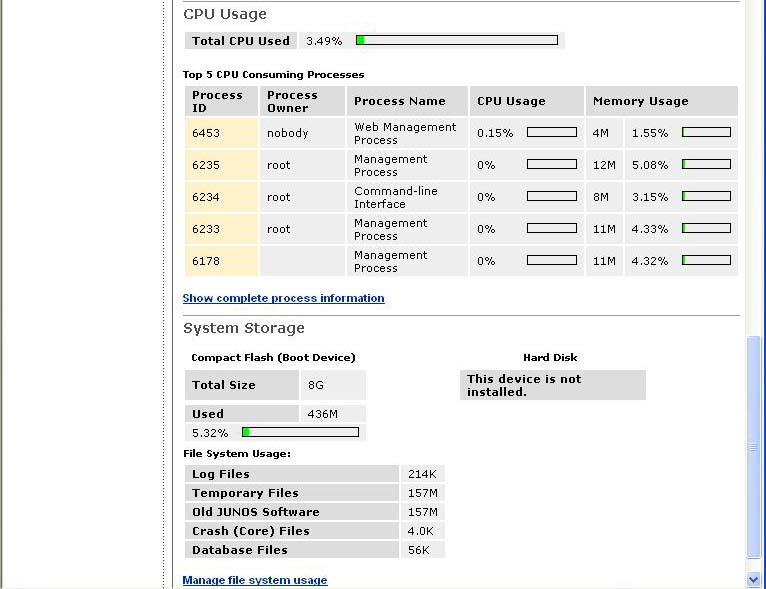Click the Command-line Interface process name

click(x=396, y=197)
